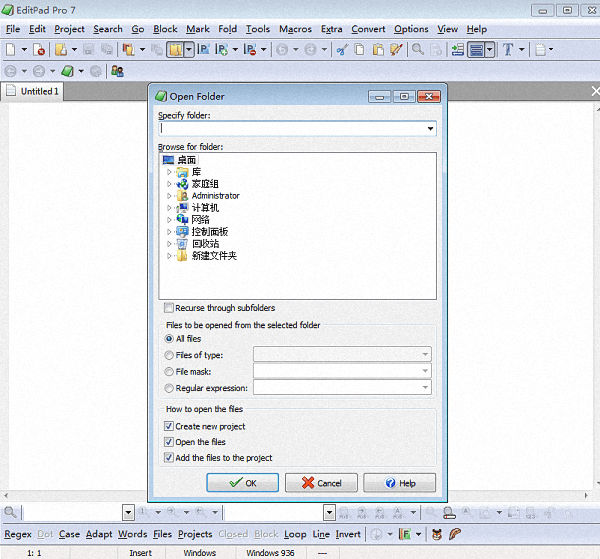Image resolution: width=600 pixels, height=559 pixels.
Task: Select 回收站 in the folder tree
Action: tap(205, 243)
